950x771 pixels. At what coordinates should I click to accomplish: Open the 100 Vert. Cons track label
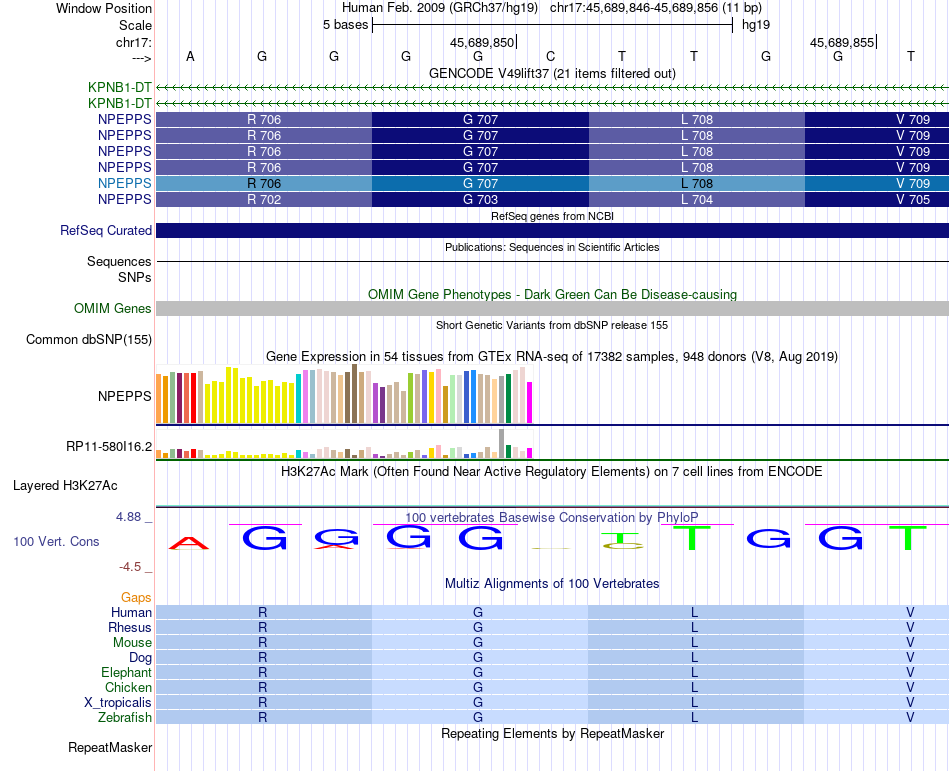click(56, 541)
